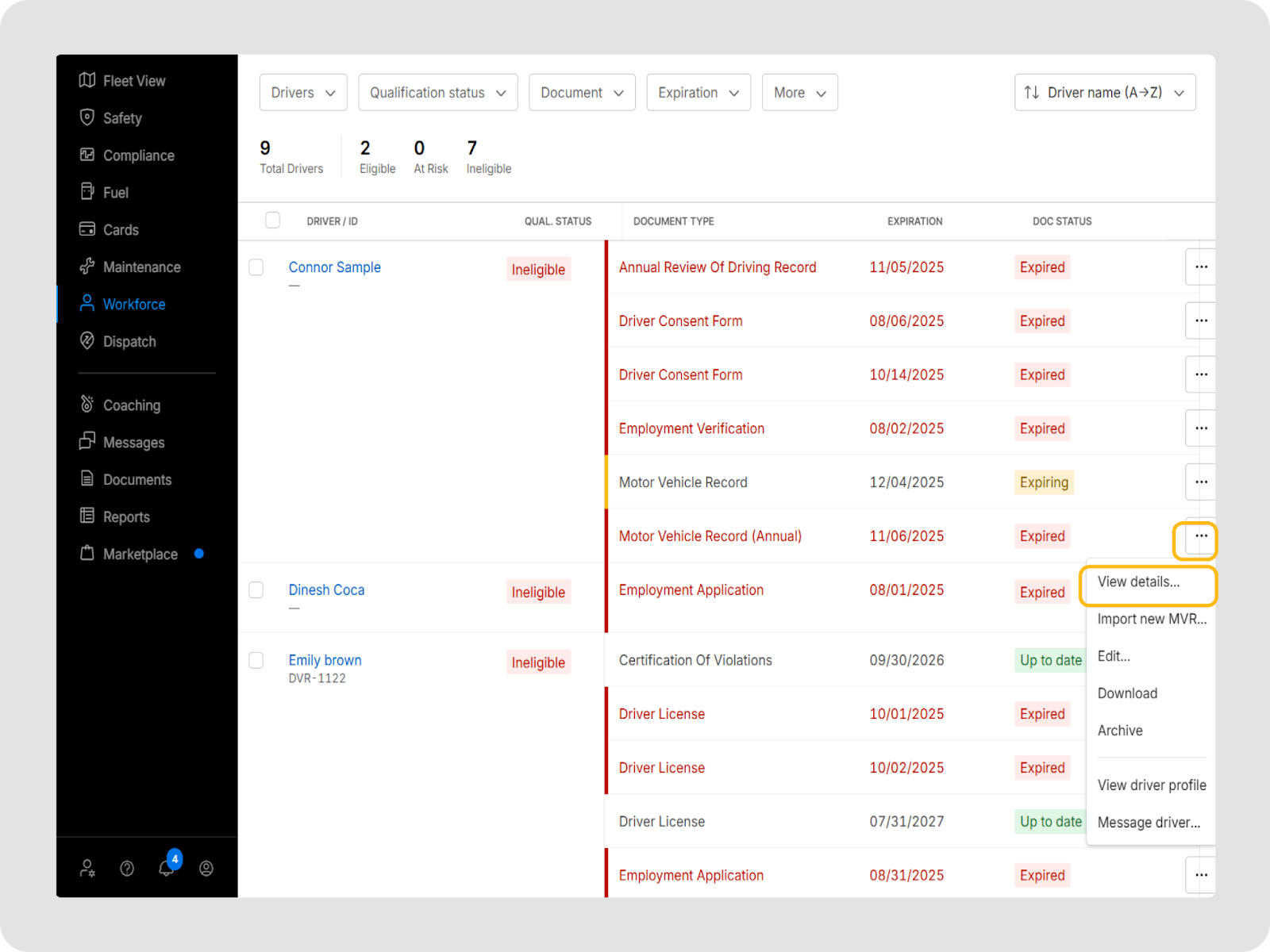Screen dimensions: 1270x952
Task: Open the user account profile icon
Action: click(x=206, y=869)
